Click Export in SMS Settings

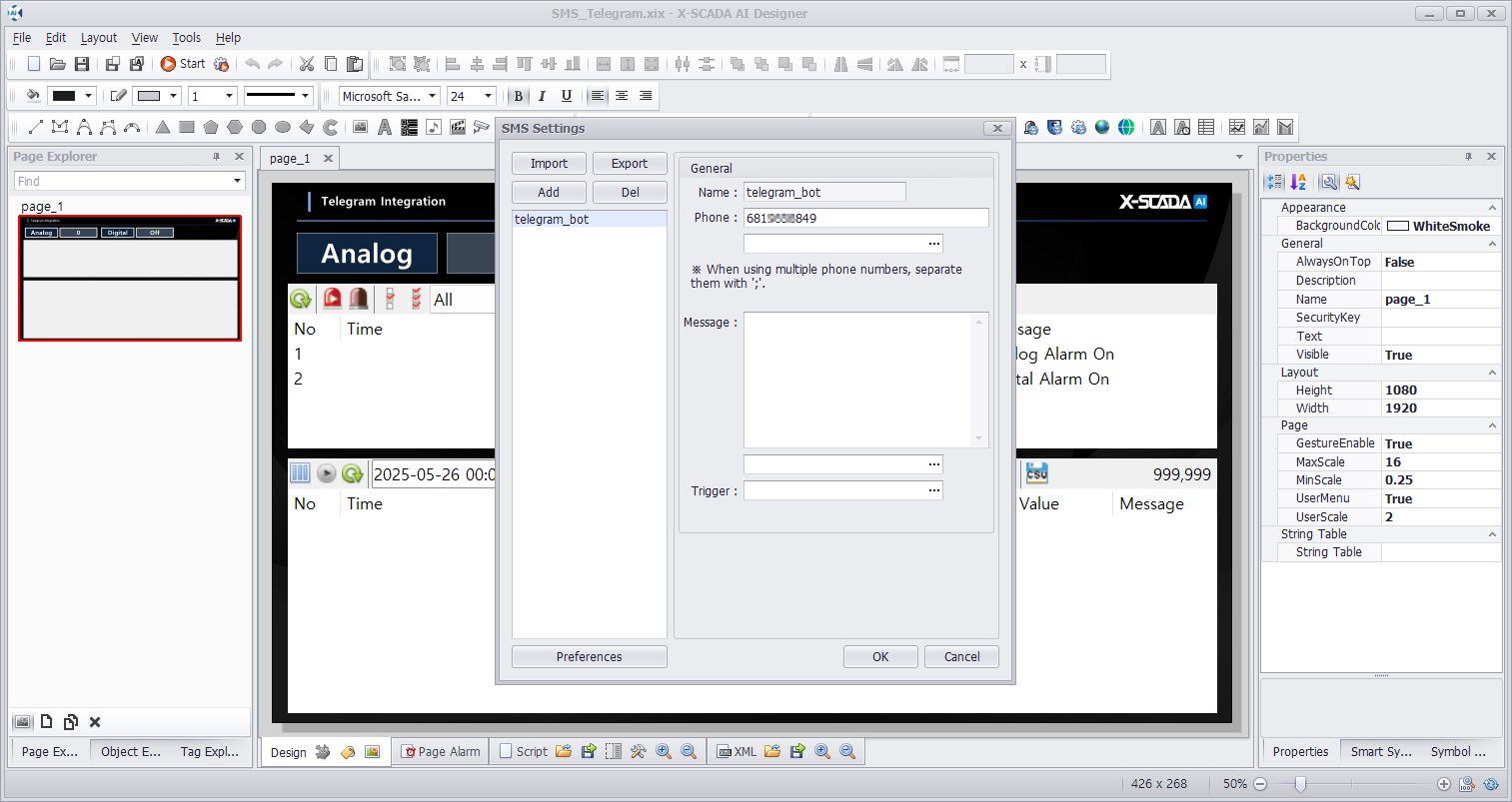click(630, 164)
